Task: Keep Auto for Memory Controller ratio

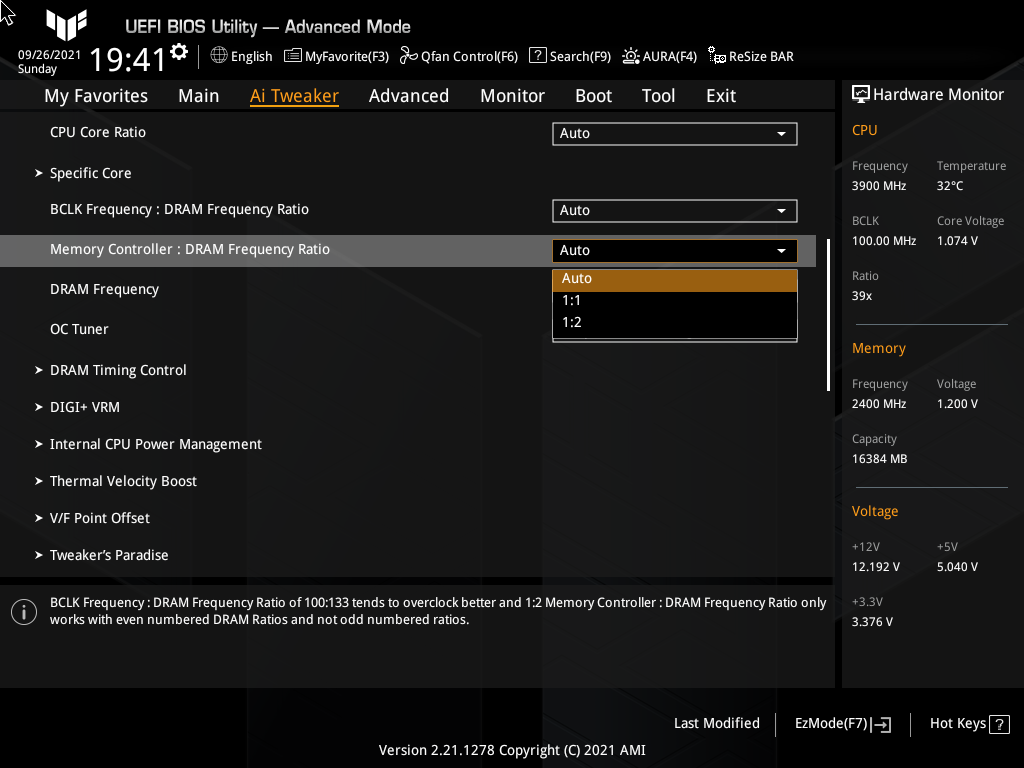Action: point(674,278)
